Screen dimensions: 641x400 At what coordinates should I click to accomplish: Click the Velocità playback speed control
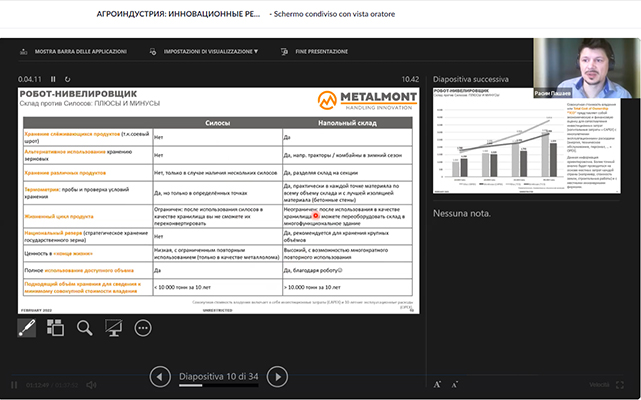click(598, 384)
